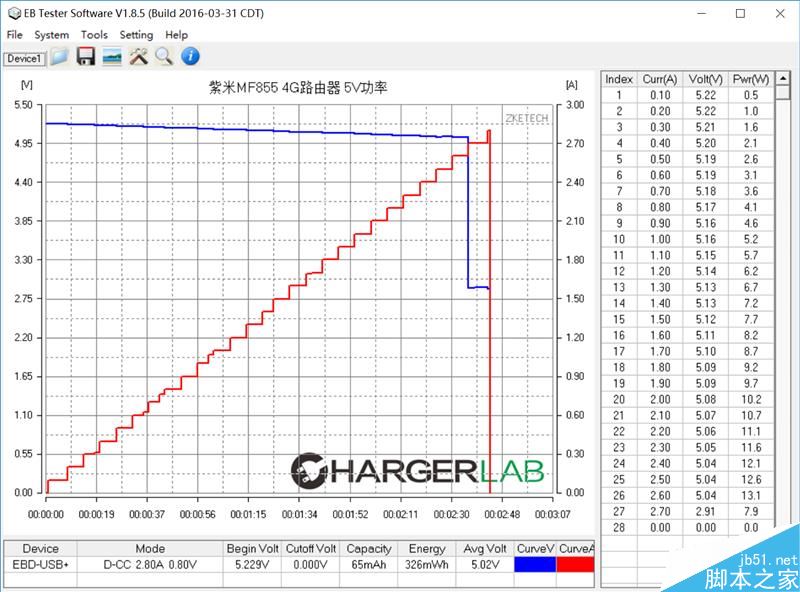Click the Avg Volt value 5.02V
The image size is (800, 592).
pyautogui.click(x=485, y=564)
